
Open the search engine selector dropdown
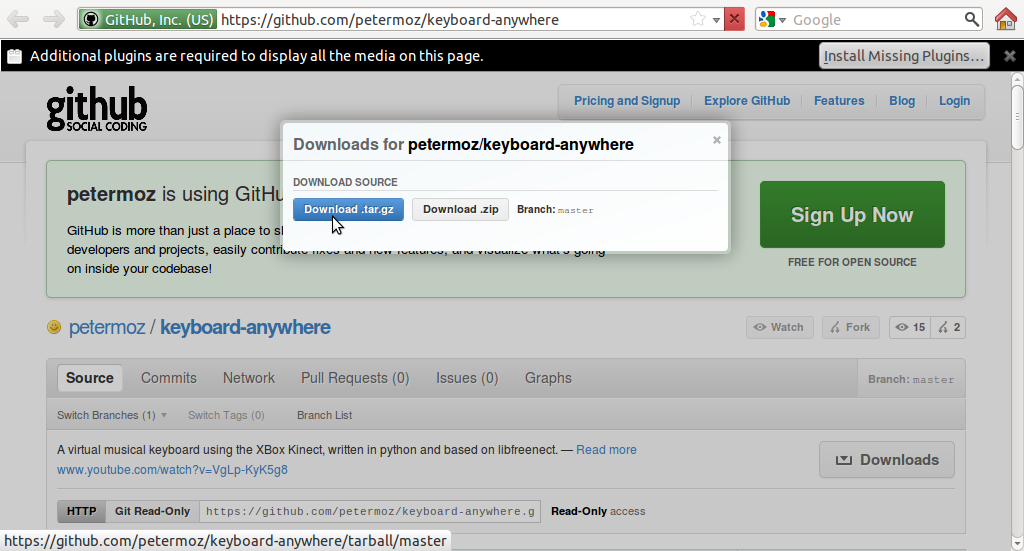773,20
